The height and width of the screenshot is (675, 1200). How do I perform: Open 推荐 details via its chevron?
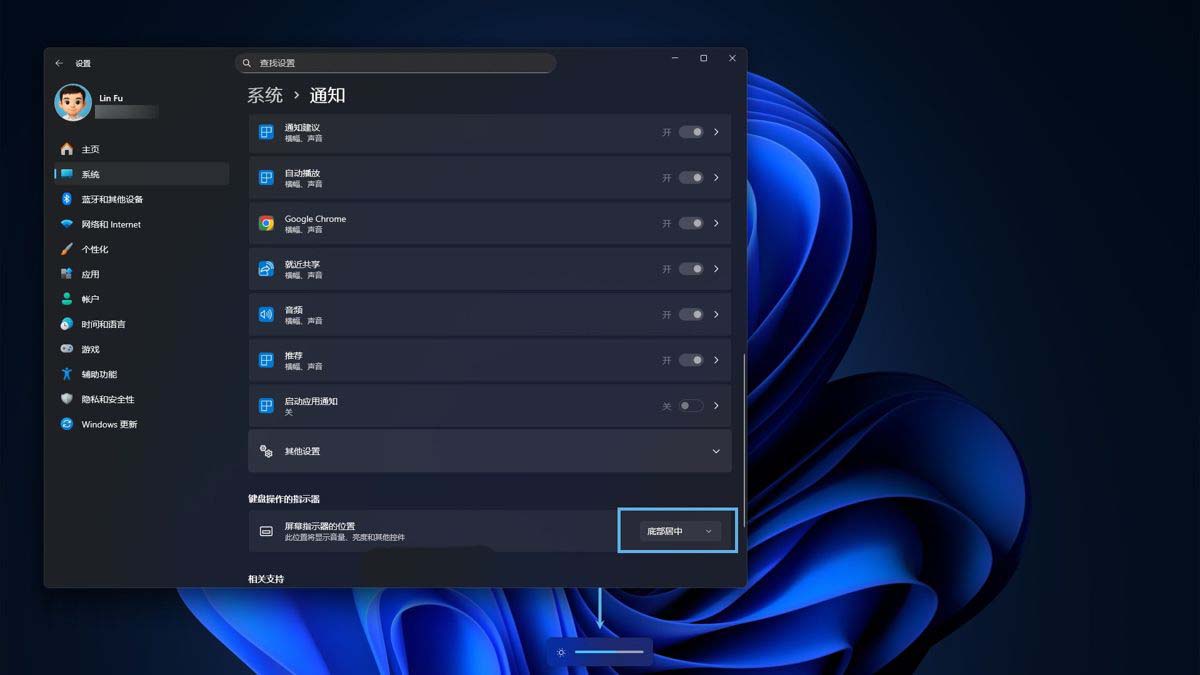716,360
